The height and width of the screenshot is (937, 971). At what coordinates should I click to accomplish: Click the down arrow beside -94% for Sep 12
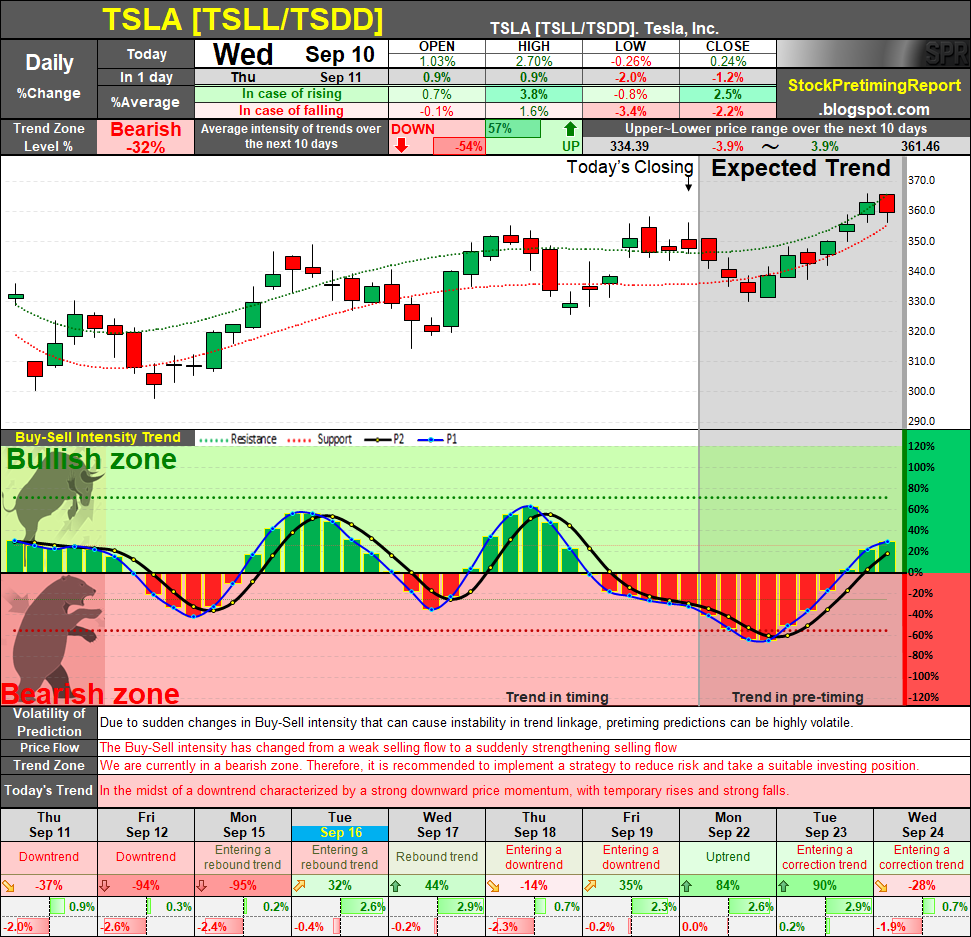click(105, 886)
